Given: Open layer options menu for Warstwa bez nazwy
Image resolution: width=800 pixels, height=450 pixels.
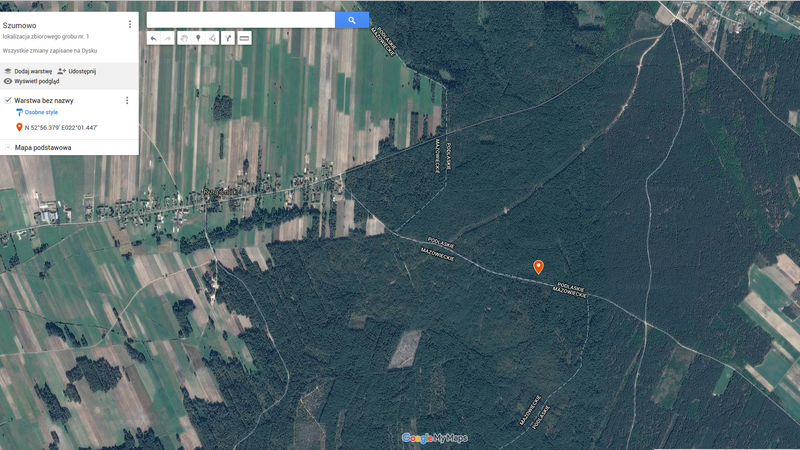Looking at the screenshot, I should click(127, 100).
